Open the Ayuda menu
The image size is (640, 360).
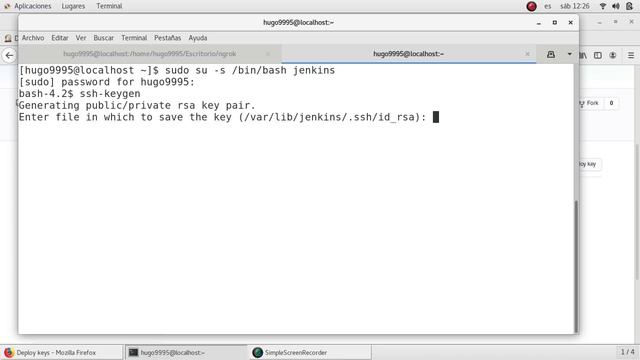coord(198,38)
